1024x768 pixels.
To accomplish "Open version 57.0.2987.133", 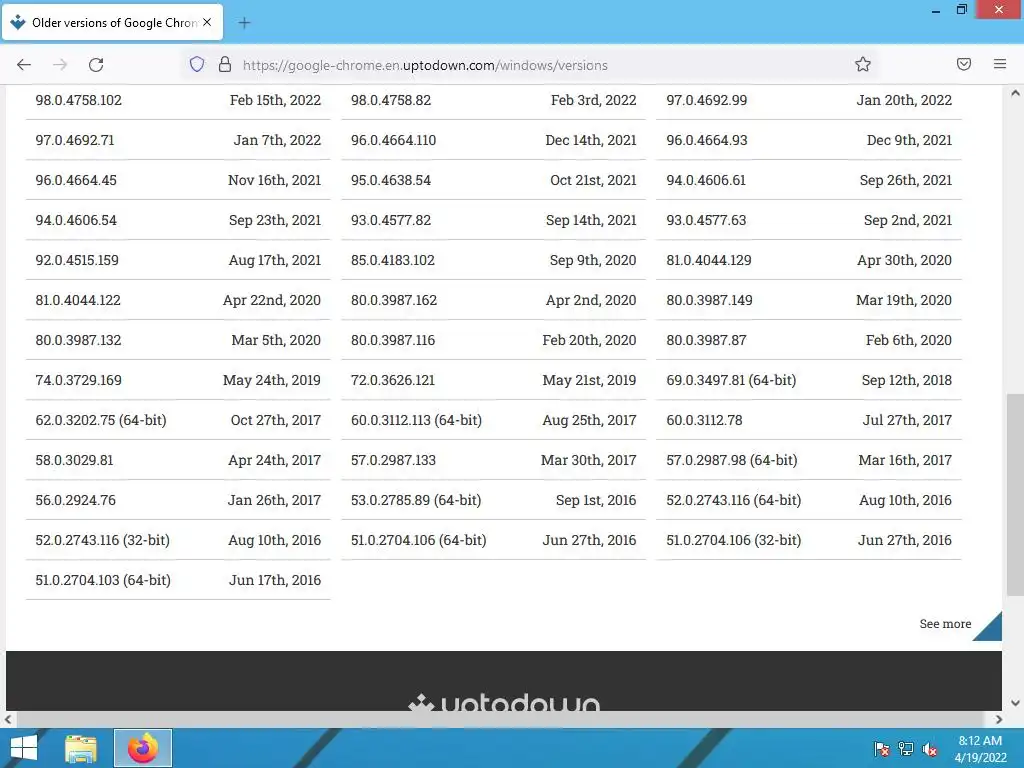I will [x=493, y=460].
